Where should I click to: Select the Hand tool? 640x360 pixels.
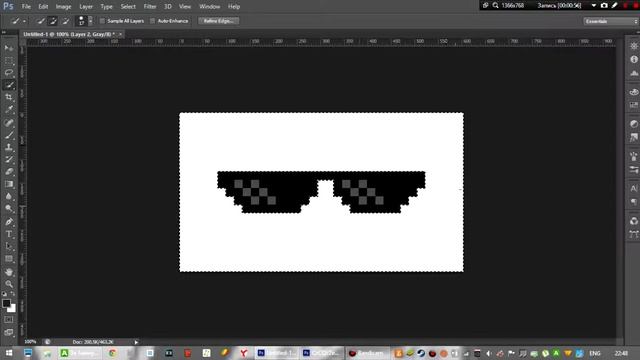9,272
